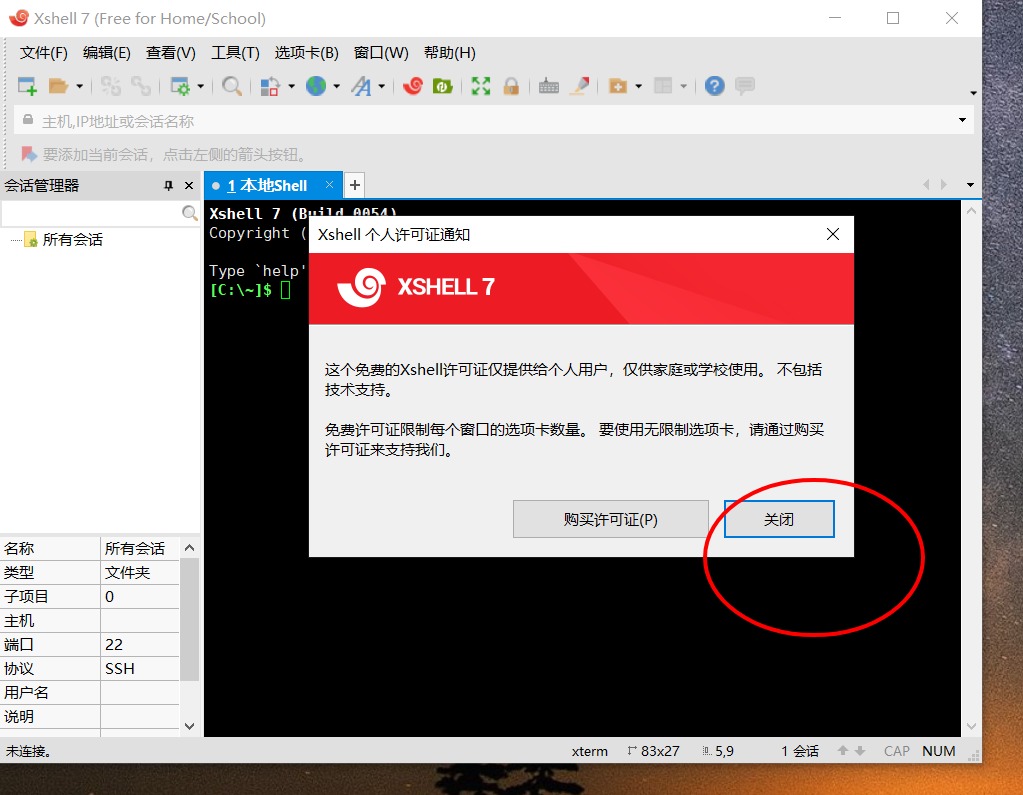
Task: Expand the font dropdown arrow
Action: coord(382,86)
